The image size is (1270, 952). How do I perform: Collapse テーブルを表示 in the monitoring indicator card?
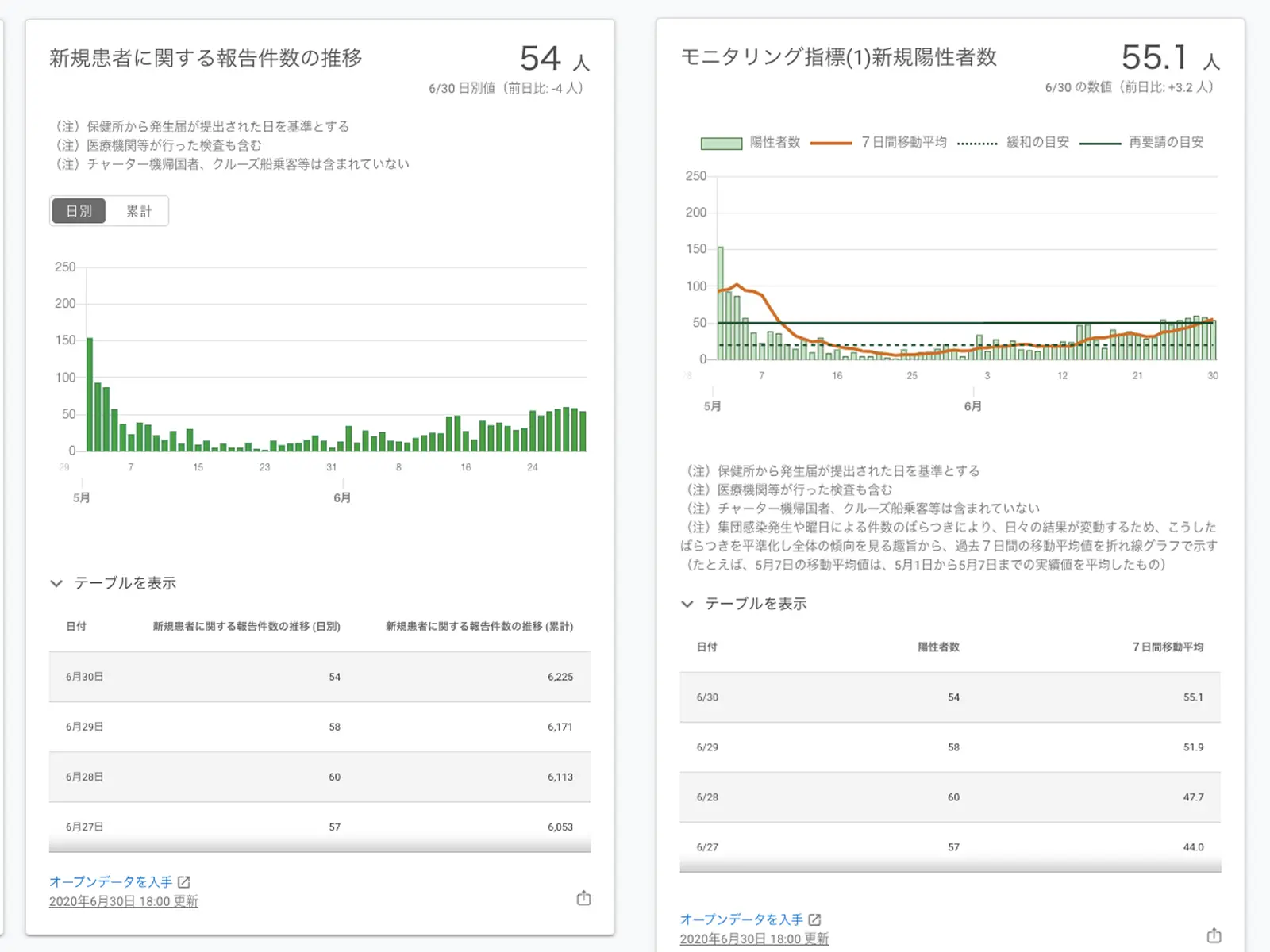click(744, 604)
